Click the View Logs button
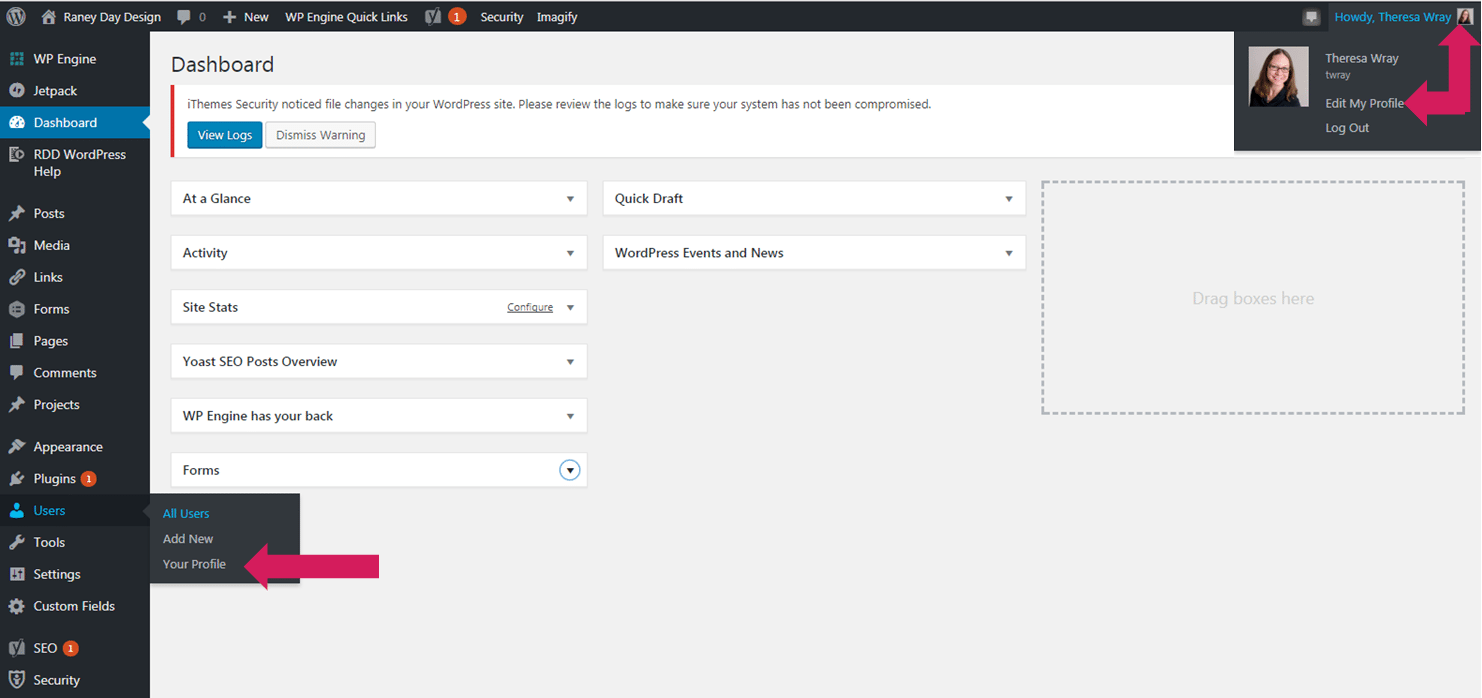Viewport: 1482px width, 698px height. coord(225,135)
